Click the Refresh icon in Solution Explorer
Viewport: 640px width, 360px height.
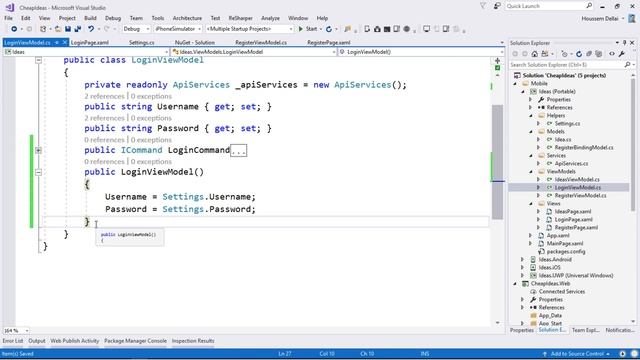[579, 54]
